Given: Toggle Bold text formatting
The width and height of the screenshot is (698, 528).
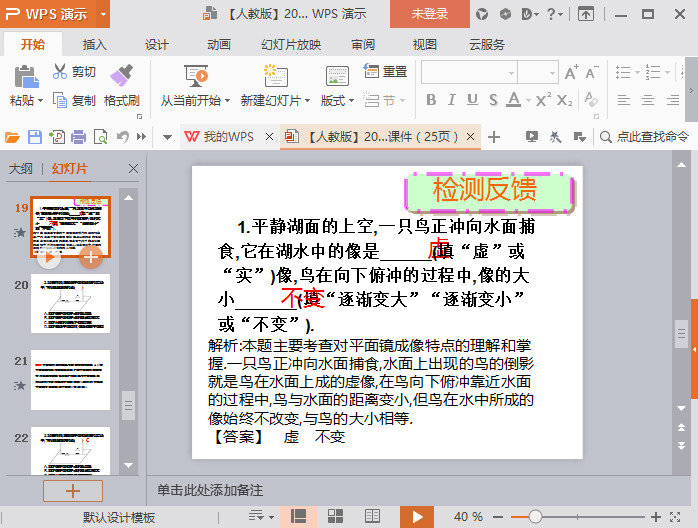Looking at the screenshot, I should 431,100.
